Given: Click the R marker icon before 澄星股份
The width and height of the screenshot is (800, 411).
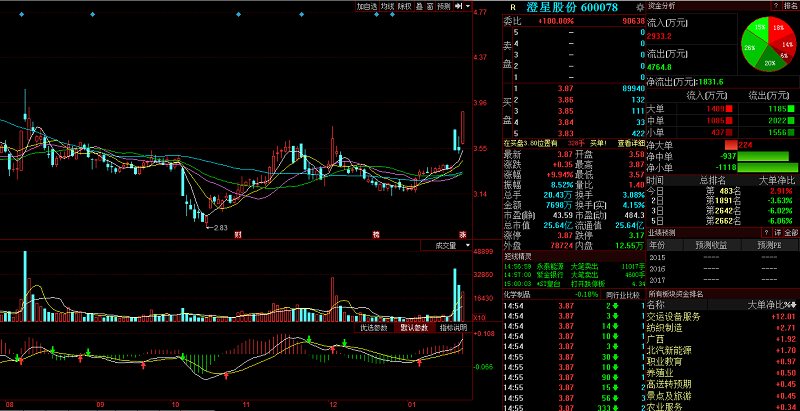Looking at the screenshot, I should click(x=513, y=7).
